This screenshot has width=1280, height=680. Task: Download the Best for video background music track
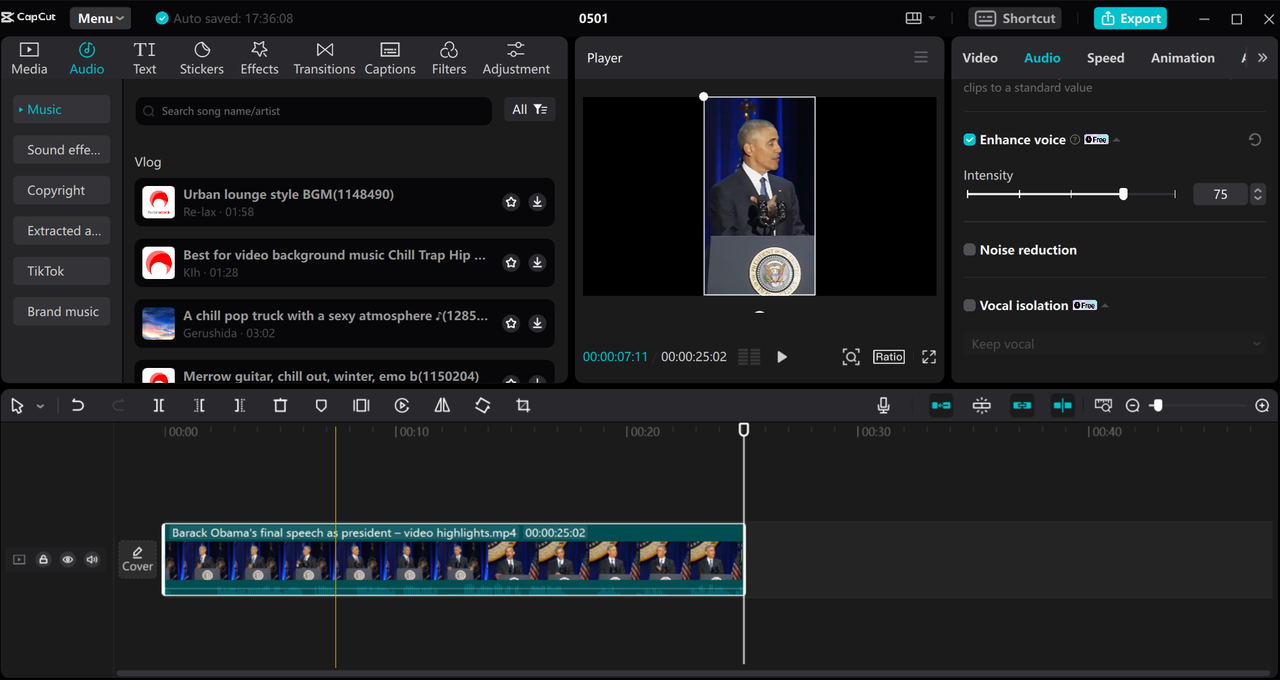537,263
